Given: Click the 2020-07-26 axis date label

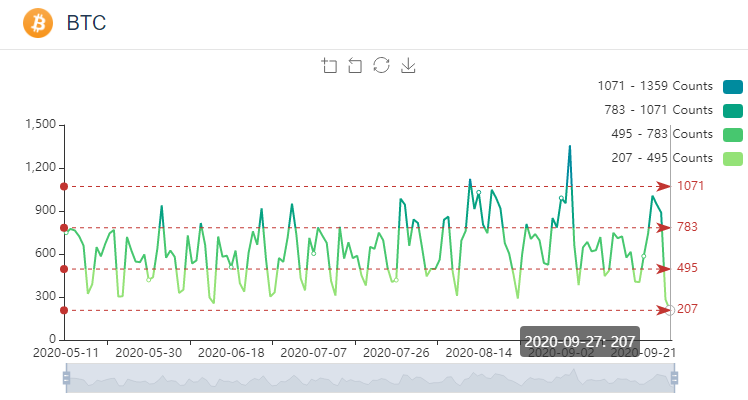Looking at the screenshot, I should click(x=396, y=353).
